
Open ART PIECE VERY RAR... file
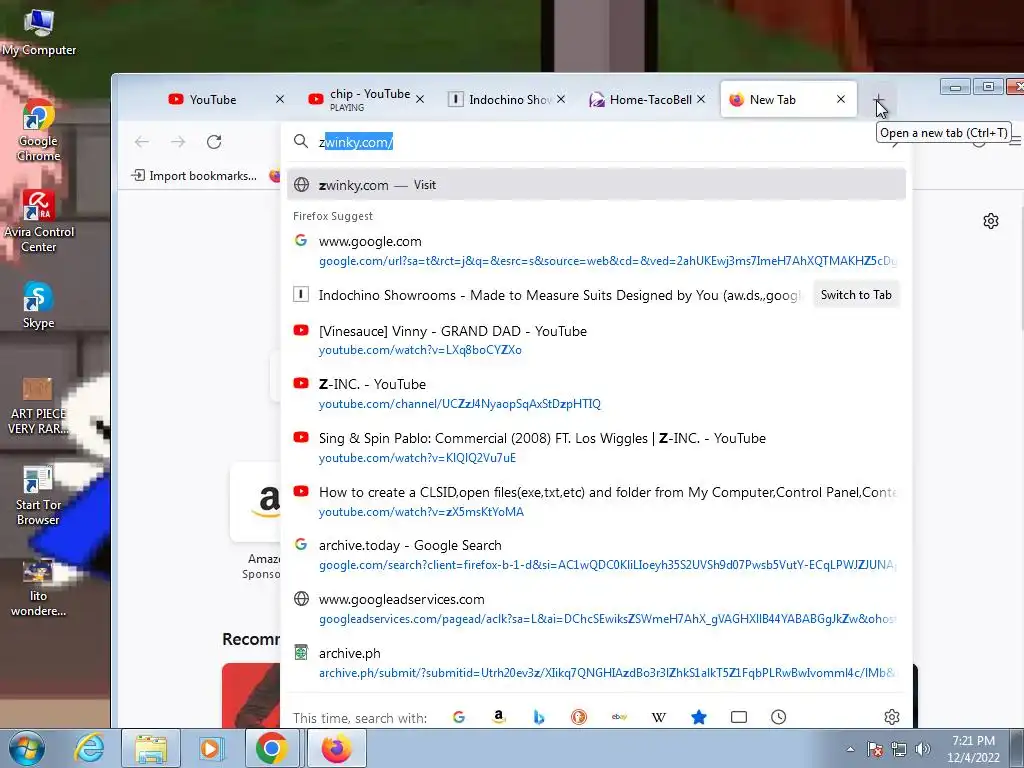pyautogui.click(x=38, y=405)
